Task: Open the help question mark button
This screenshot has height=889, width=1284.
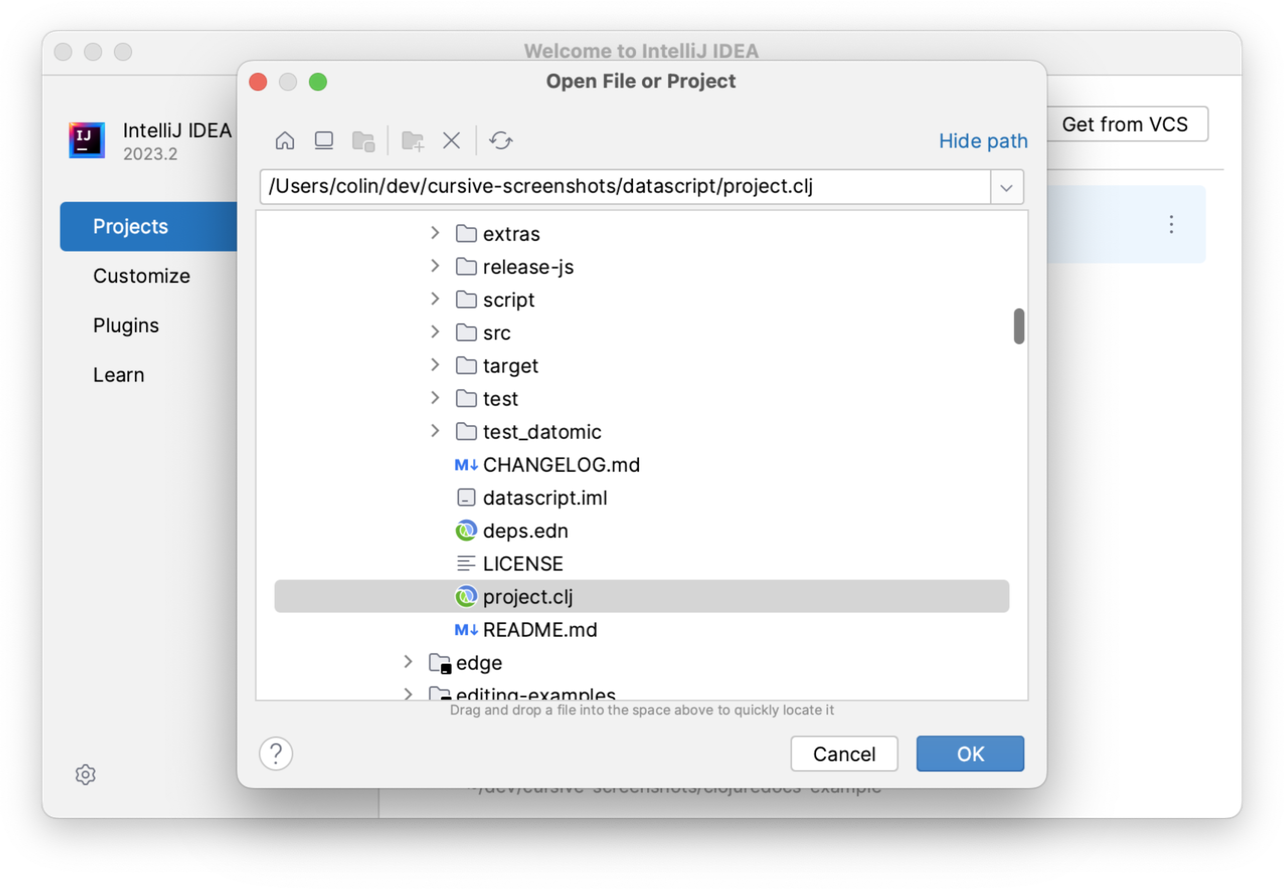Action: (276, 753)
